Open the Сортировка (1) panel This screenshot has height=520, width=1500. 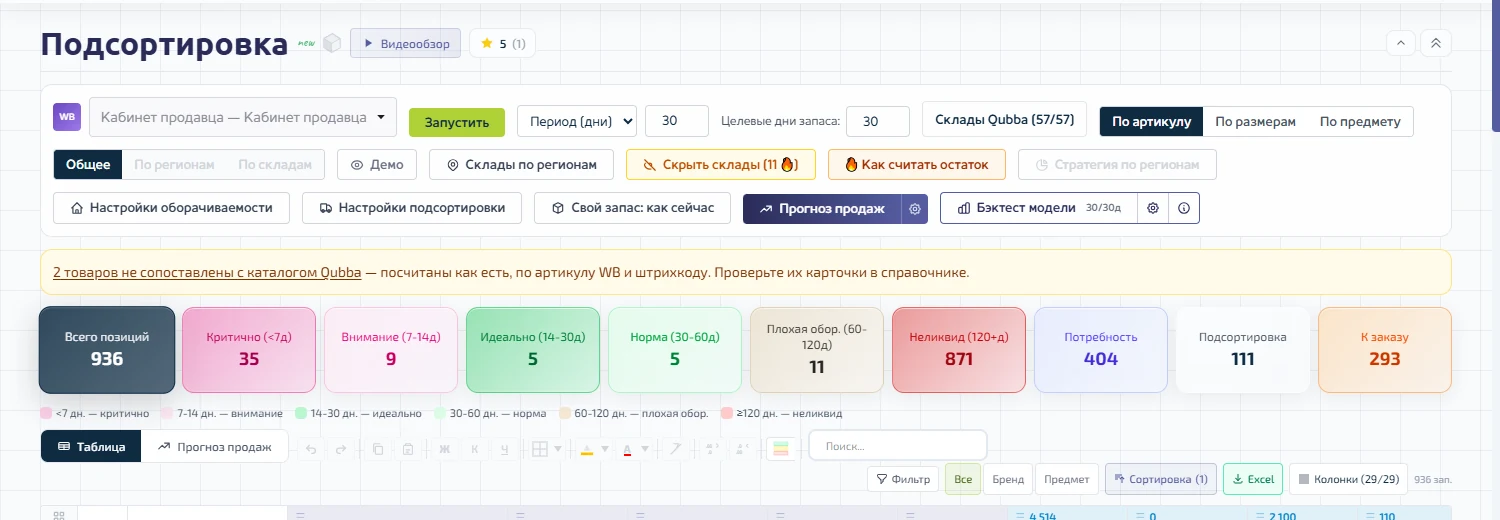pyautogui.click(x=1160, y=479)
